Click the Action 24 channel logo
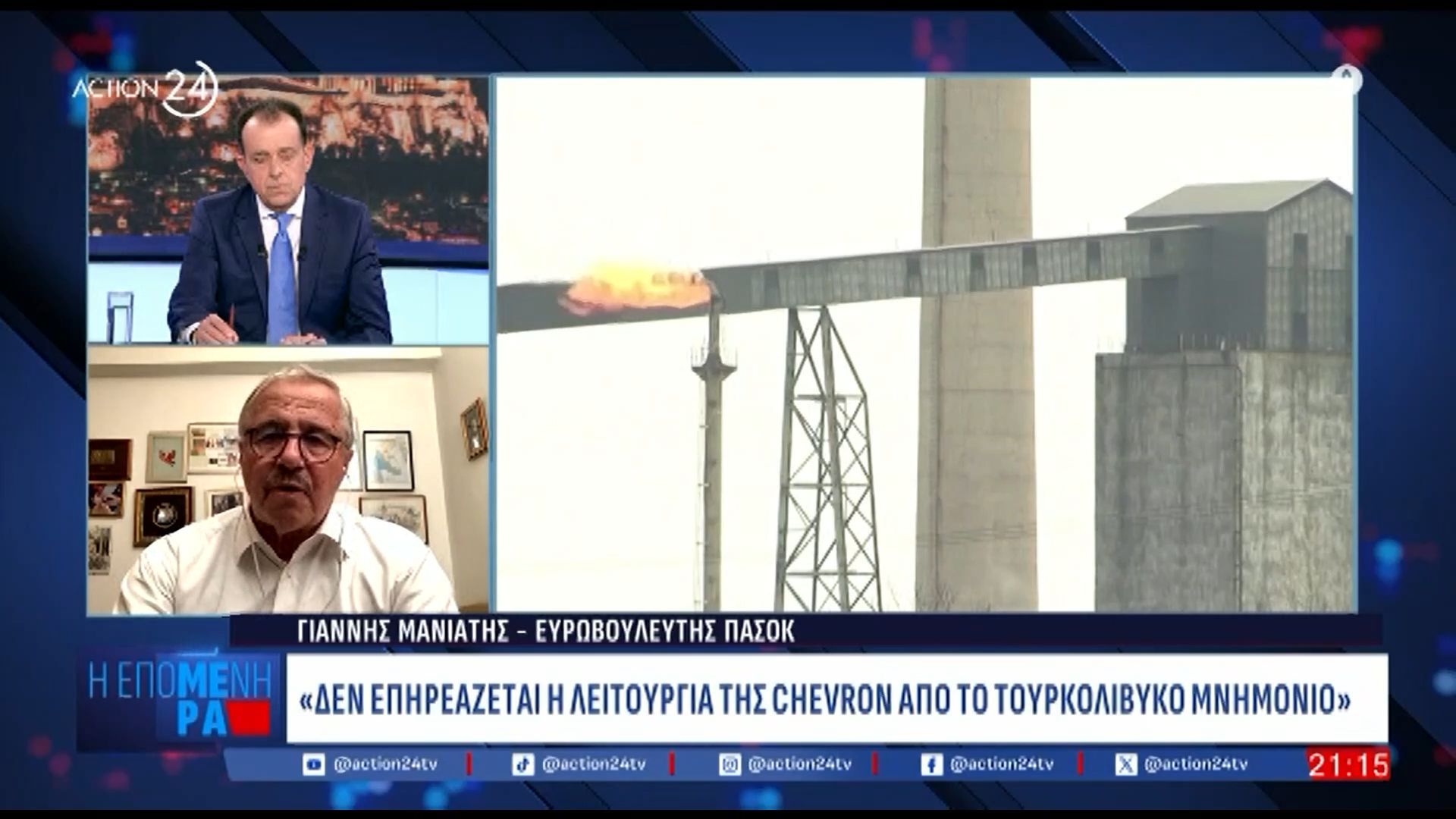1456x819 pixels. point(145,88)
